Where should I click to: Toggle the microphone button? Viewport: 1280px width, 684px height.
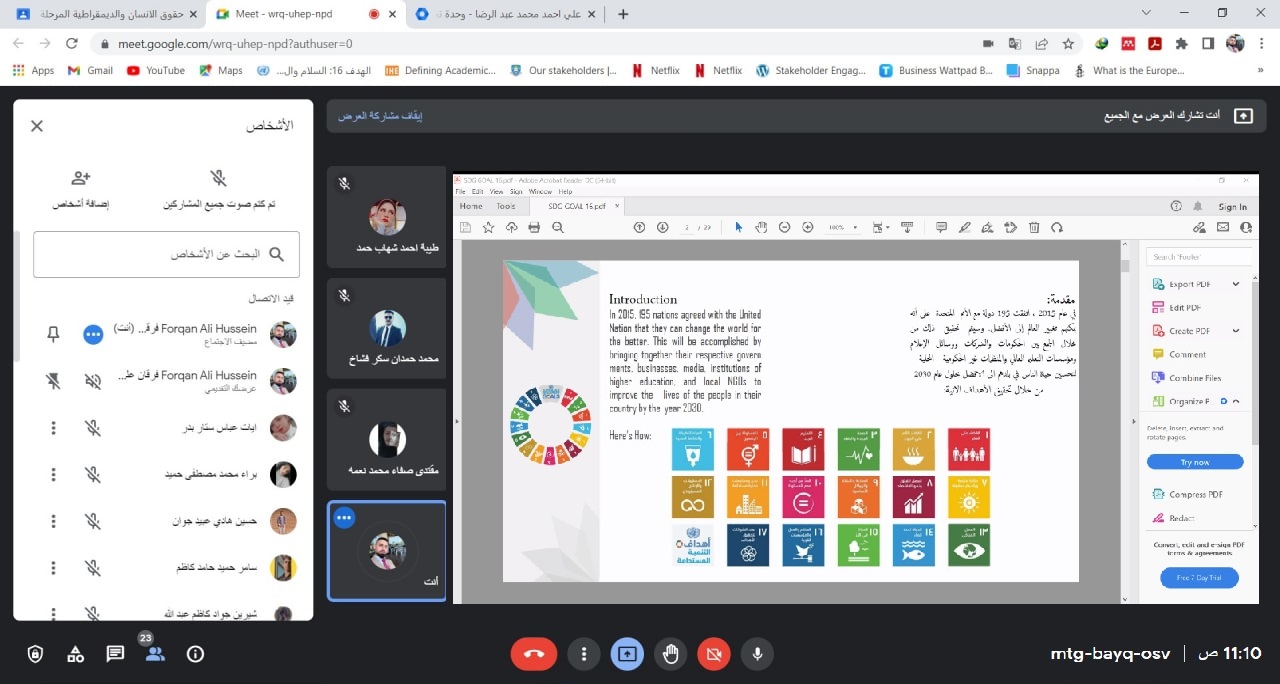pyautogui.click(x=757, y=654)
